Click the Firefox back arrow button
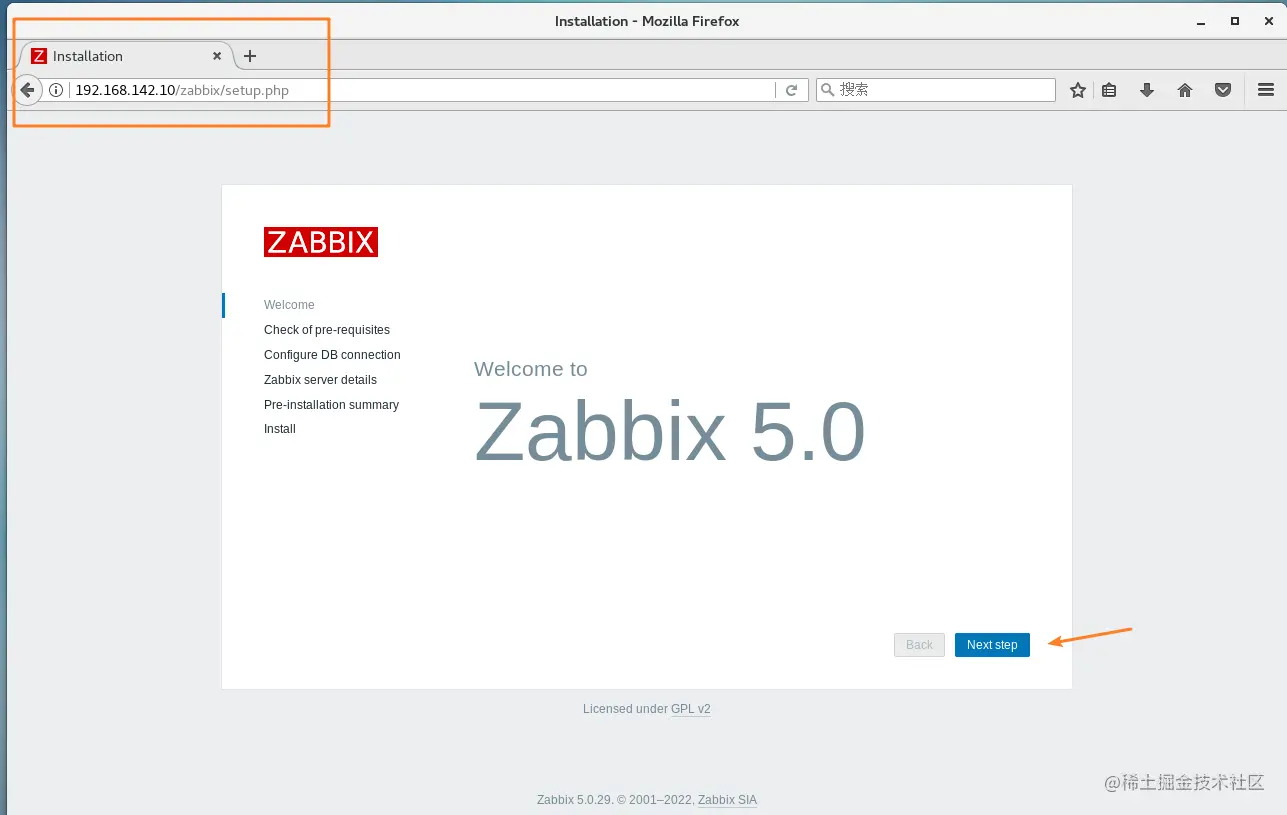1287x815 pixels. tap(27, 90)
